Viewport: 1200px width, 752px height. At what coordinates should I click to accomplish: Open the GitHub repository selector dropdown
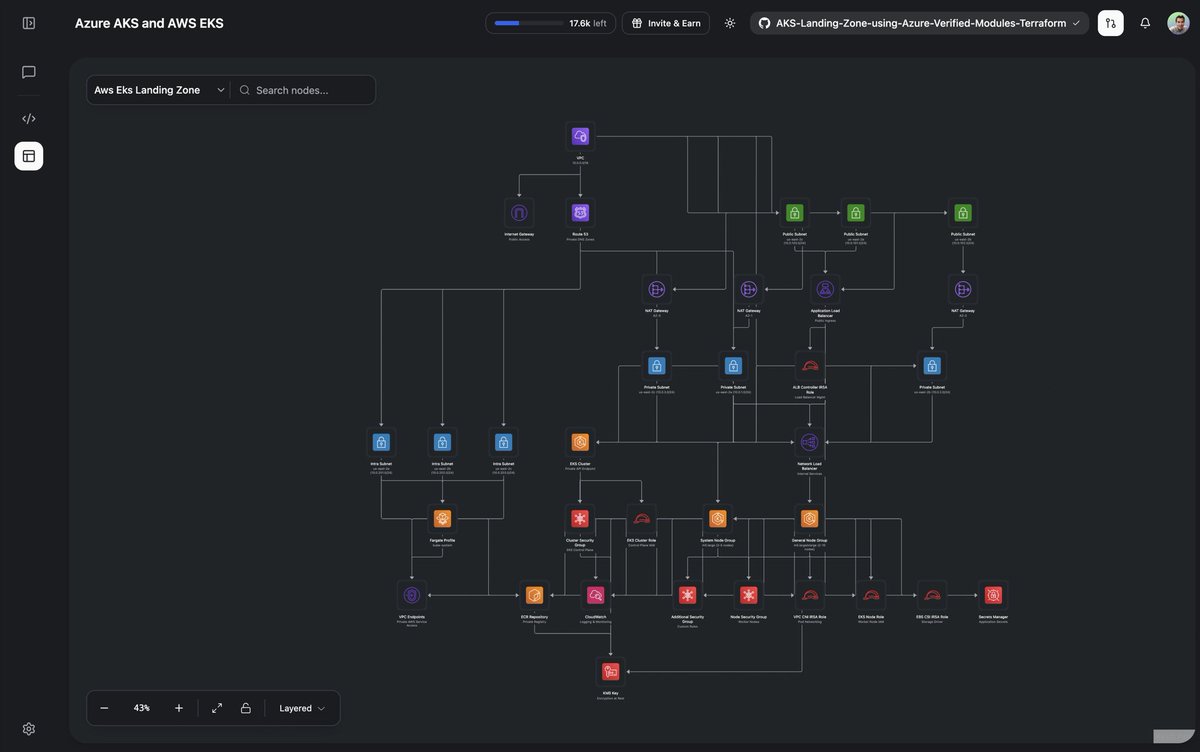(919, 23)
